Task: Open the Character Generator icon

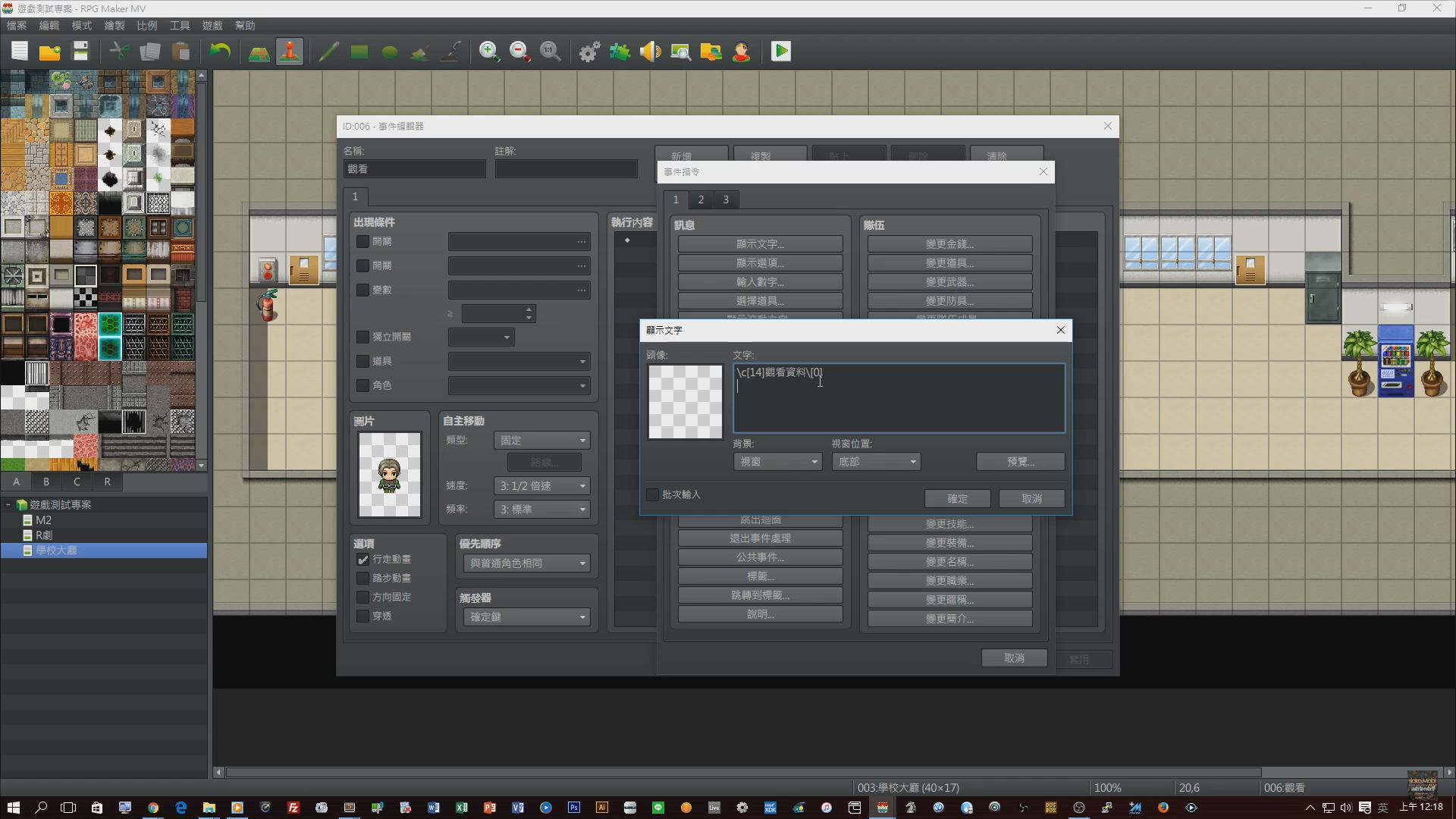Action: 742,52
